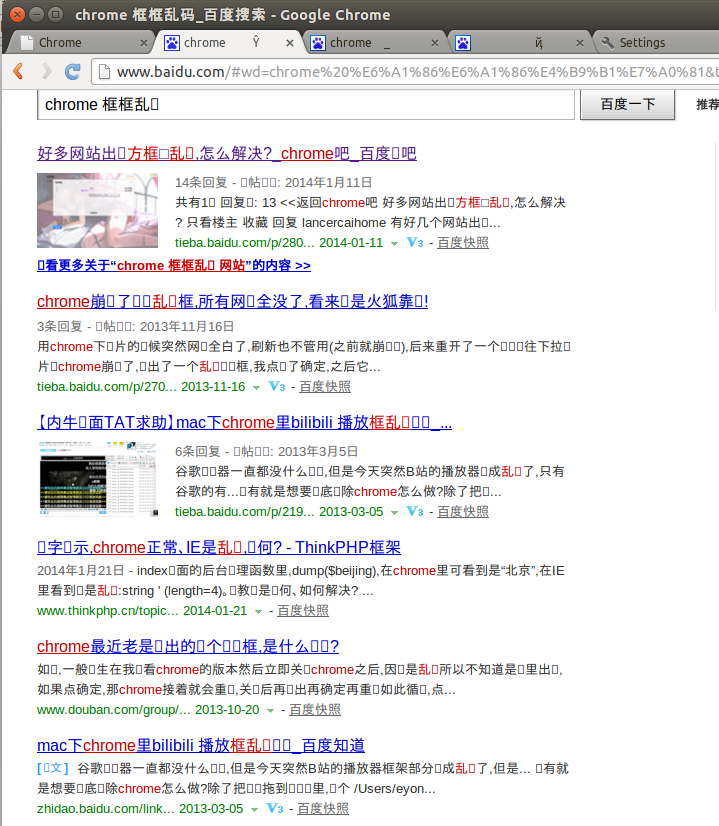Close the first Chrome tab
The height and width of the screenshot is (826, 719).
(143, 43)
